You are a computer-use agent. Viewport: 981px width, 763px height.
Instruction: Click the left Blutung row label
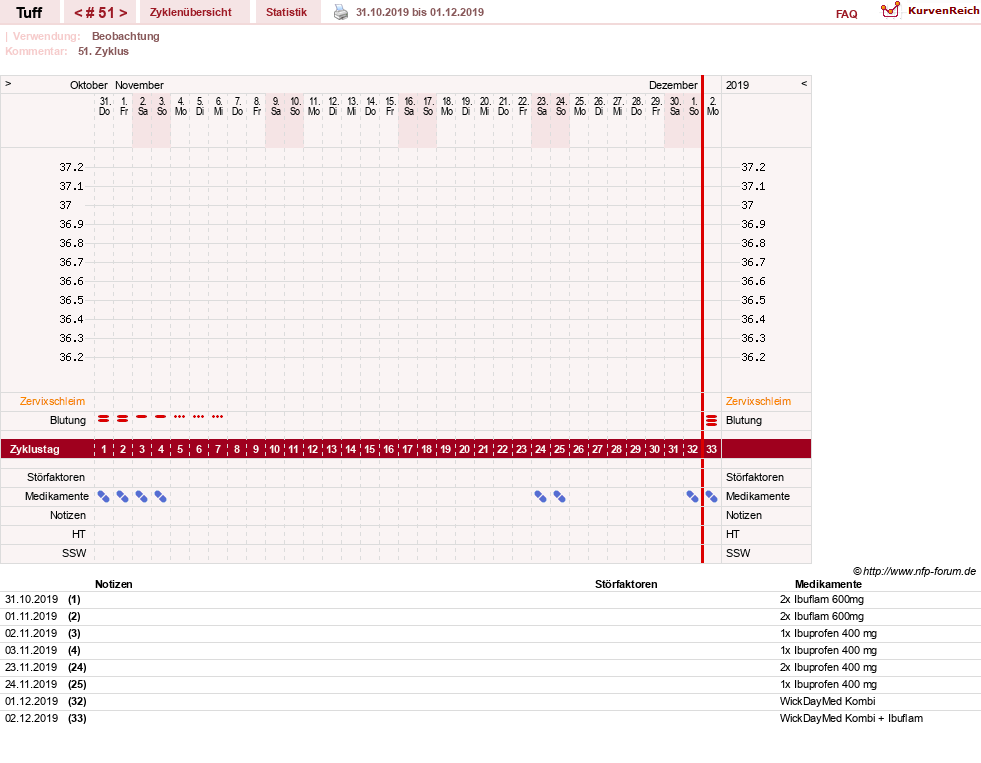68,420
